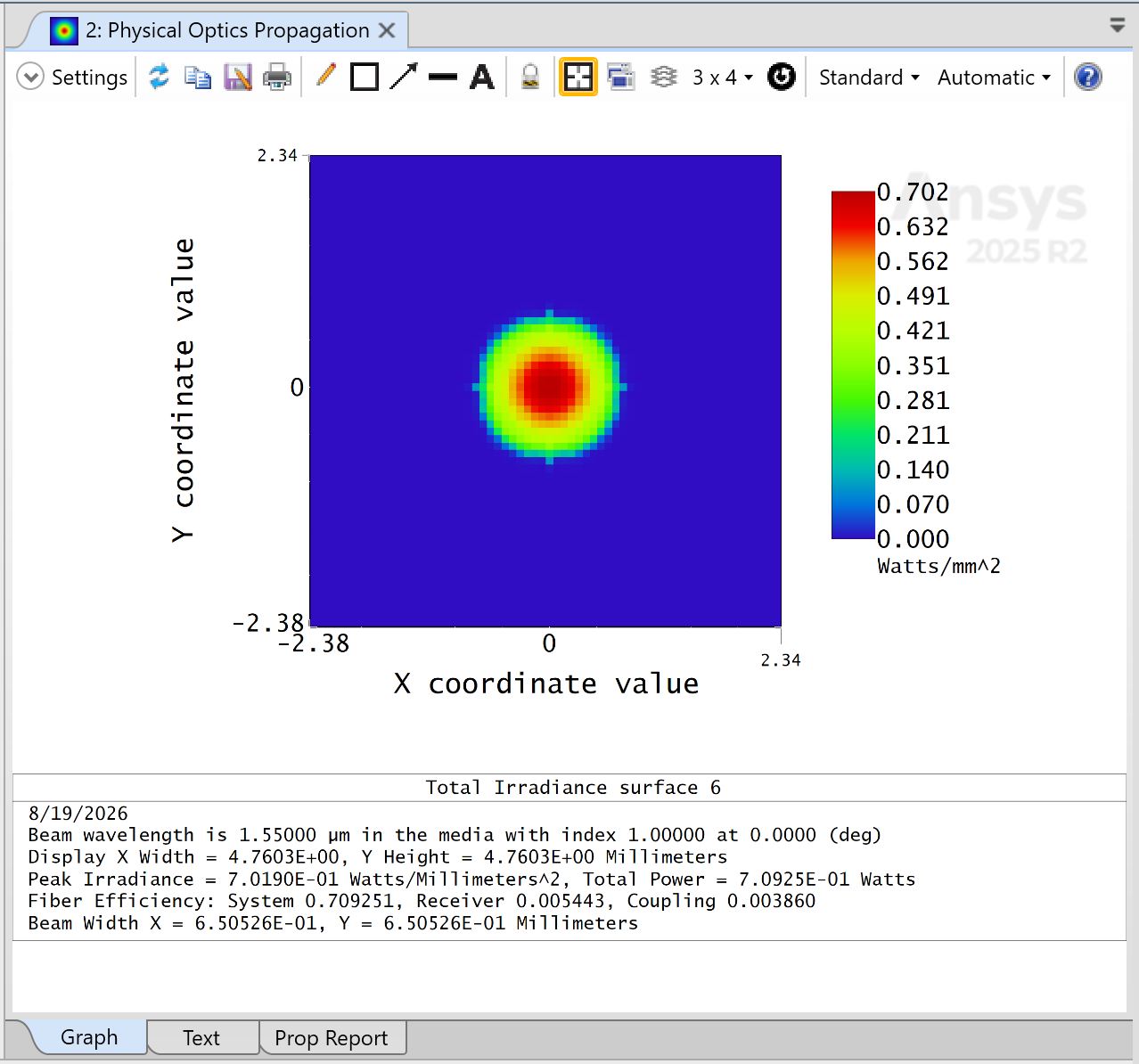This screenshot has height=1064, width=1139.
Task: Click the Fiber Efficiency line
Action: [422, 901]
